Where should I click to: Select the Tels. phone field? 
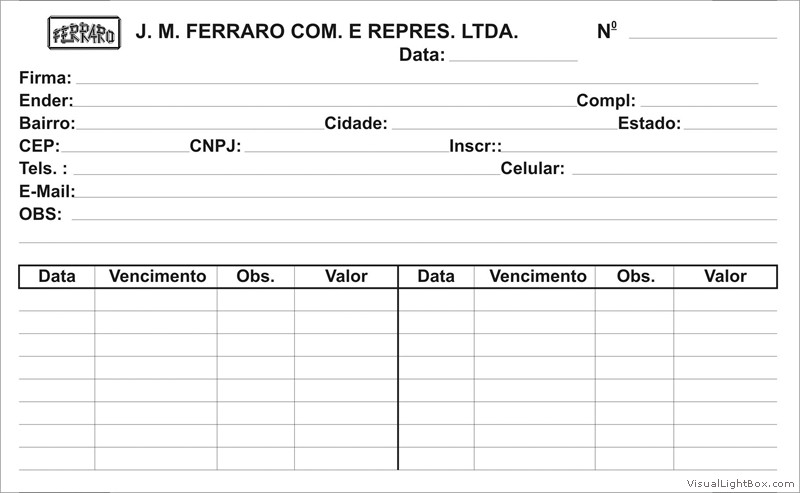pyautogui.click(x=287, y=168)
